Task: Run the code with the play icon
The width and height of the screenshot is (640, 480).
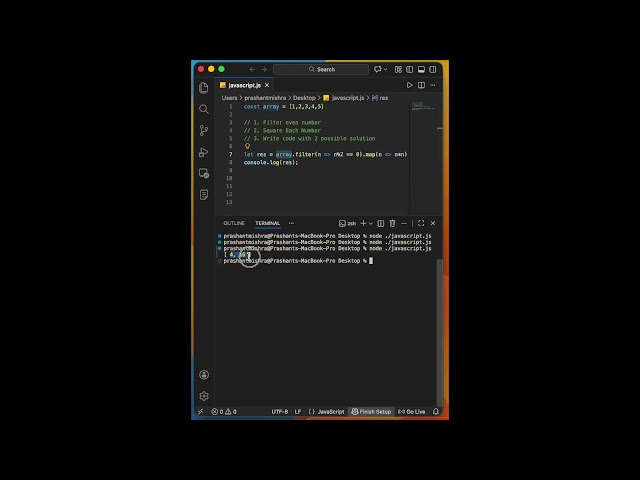Action: [409, 85]
